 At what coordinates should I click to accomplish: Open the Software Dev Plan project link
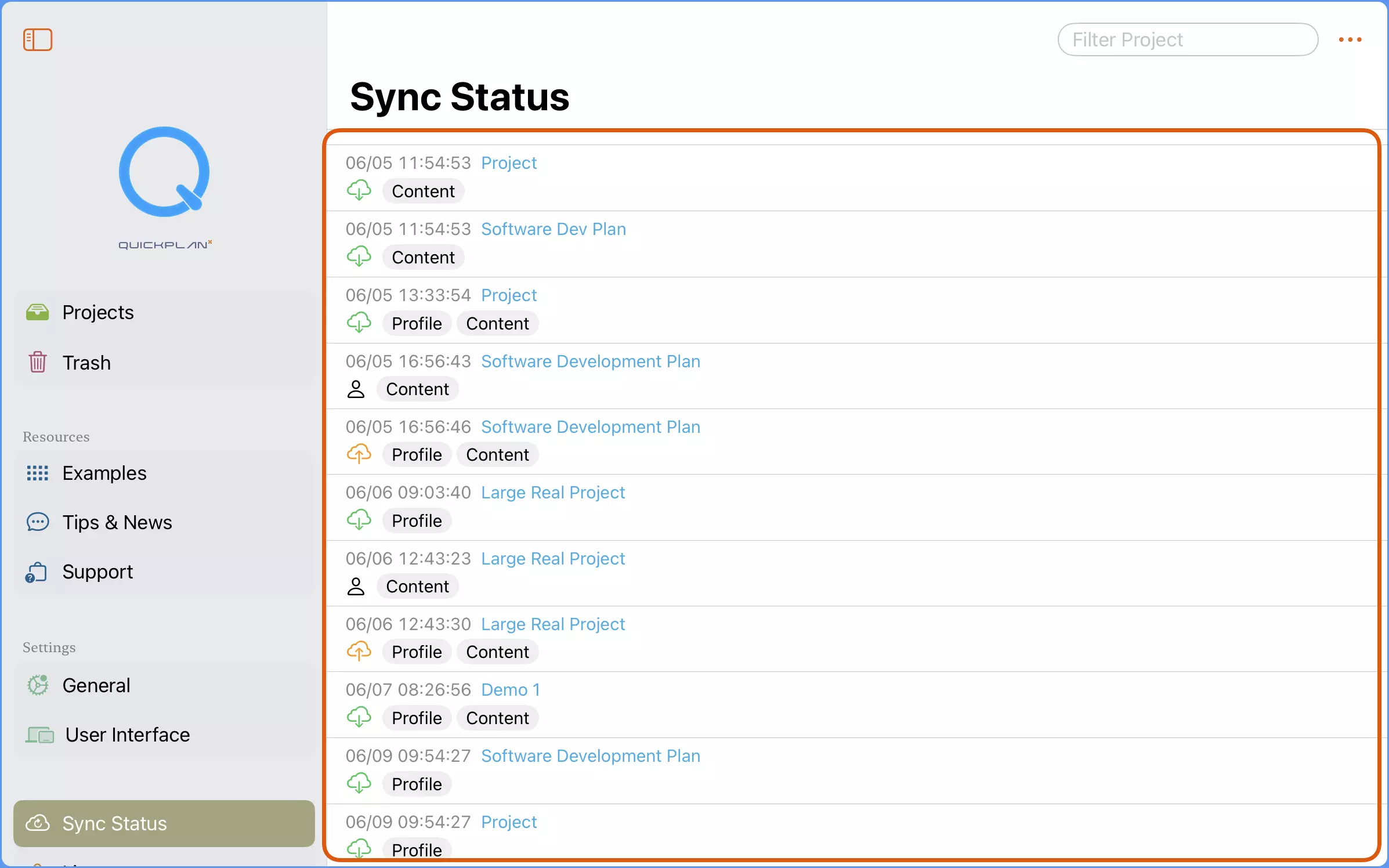click(x=553, y=229)
